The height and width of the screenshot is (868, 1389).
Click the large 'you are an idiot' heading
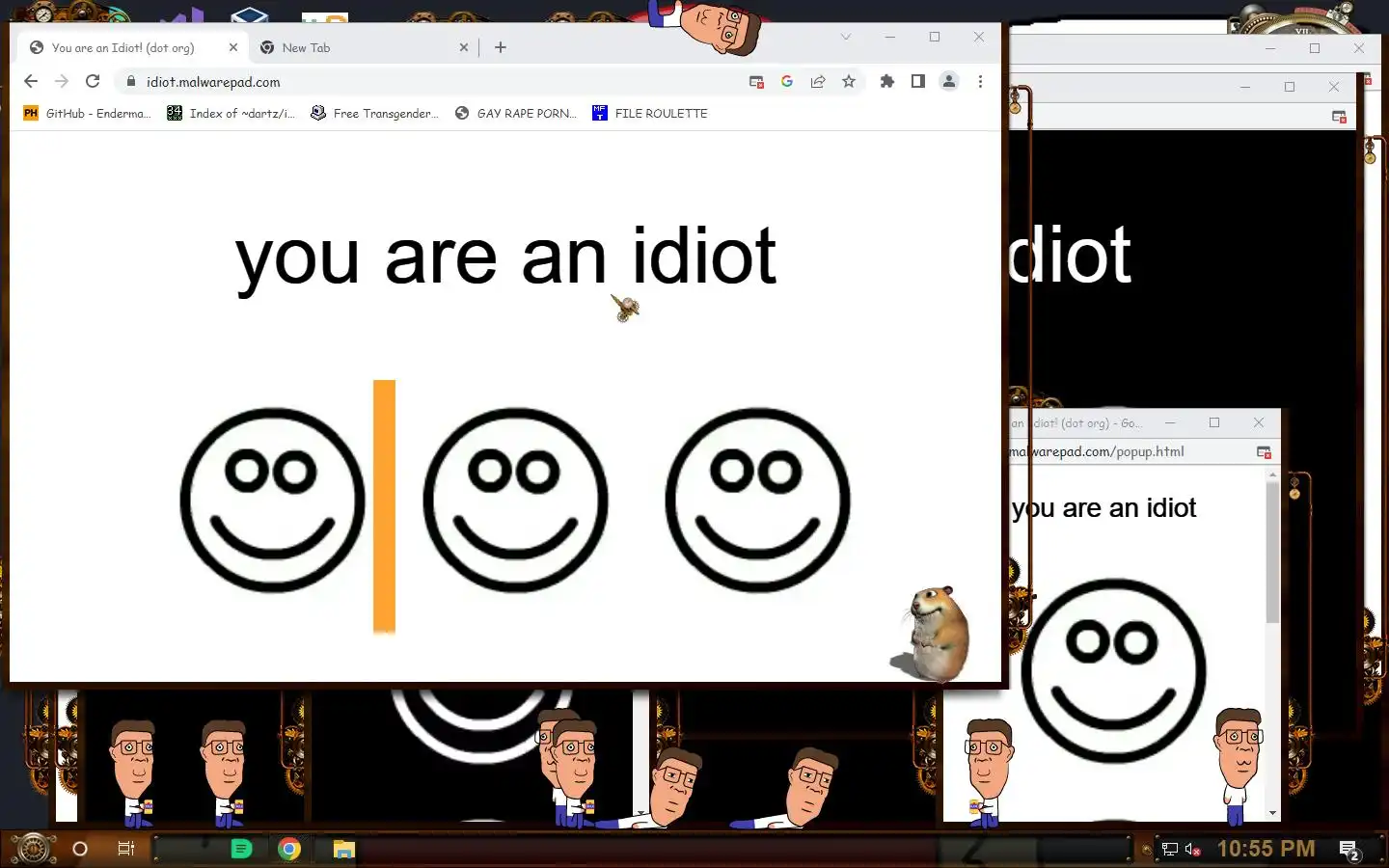pyautogui.click(x=505, y=257)
